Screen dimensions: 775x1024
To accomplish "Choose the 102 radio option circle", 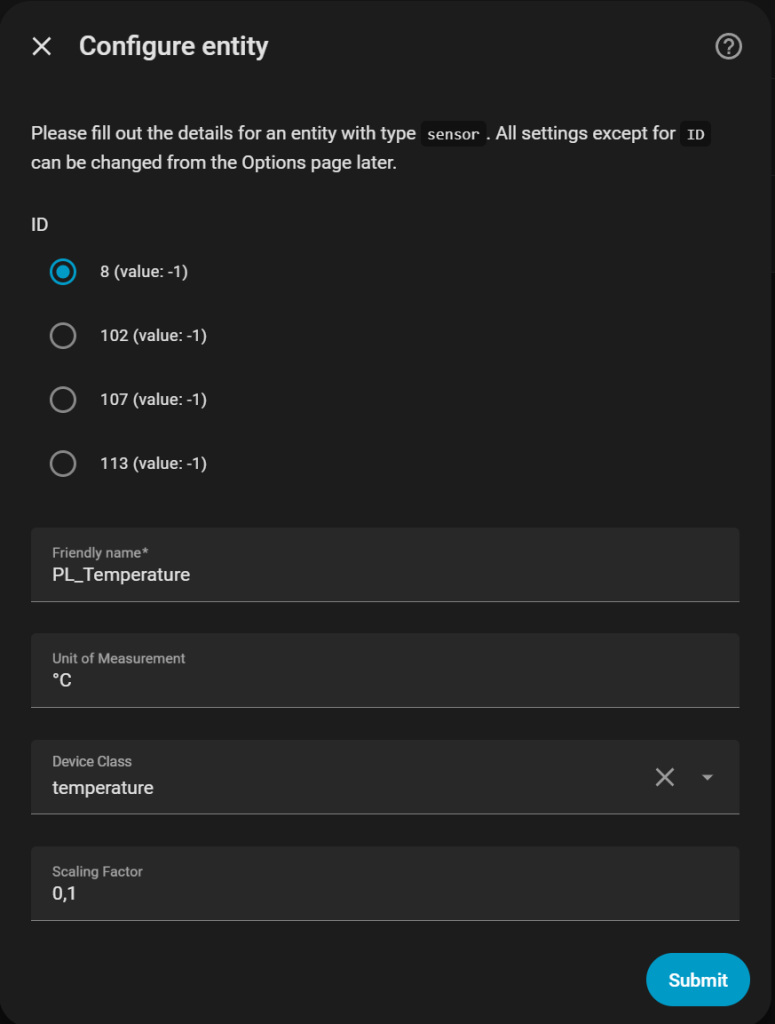I will pos(63,336).
